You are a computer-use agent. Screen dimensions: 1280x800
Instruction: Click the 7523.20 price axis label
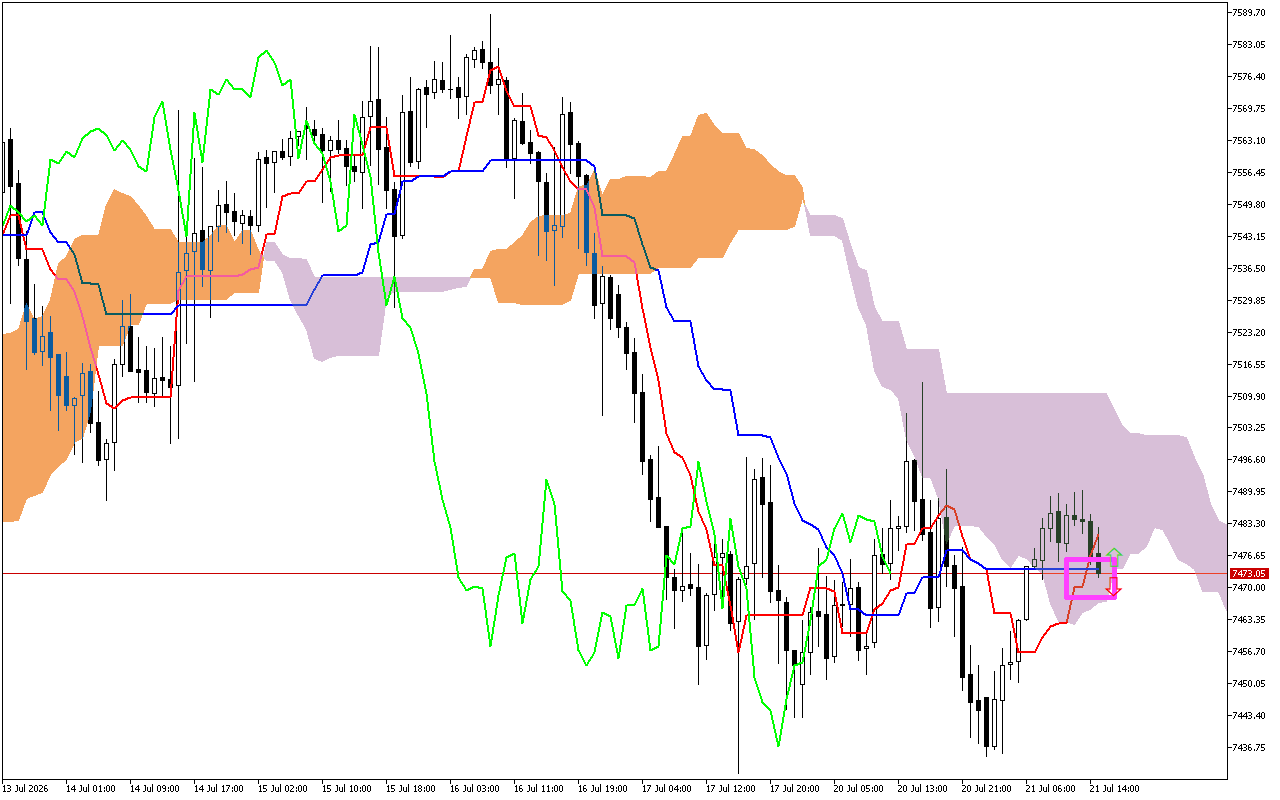(x=1250, y=333)
